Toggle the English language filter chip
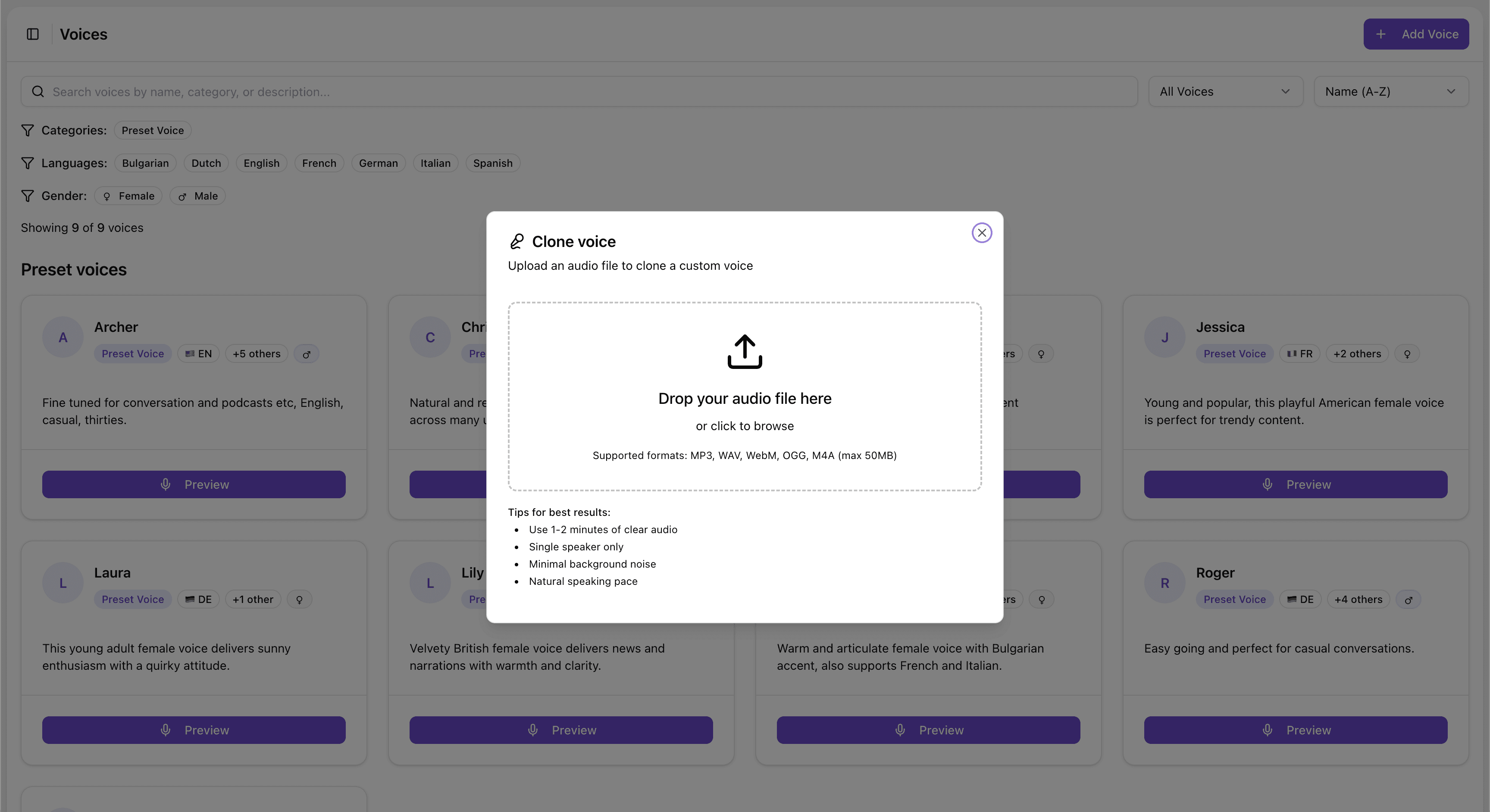 pyautogui.click(x=261, y=163)
